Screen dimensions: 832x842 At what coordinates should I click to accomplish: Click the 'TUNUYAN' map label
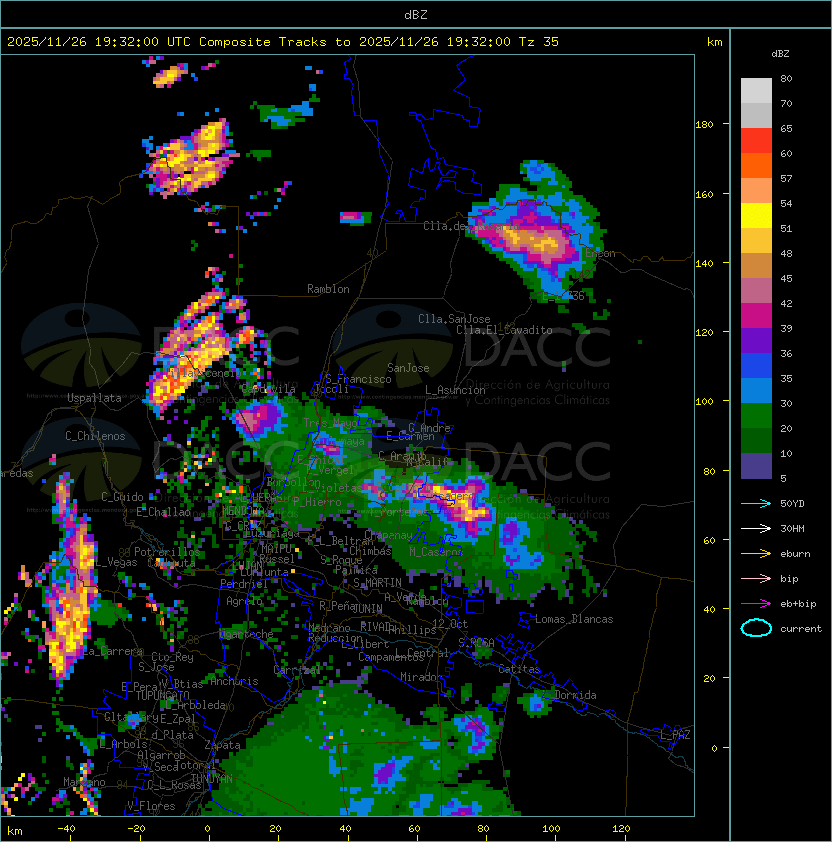coord(212,778)
